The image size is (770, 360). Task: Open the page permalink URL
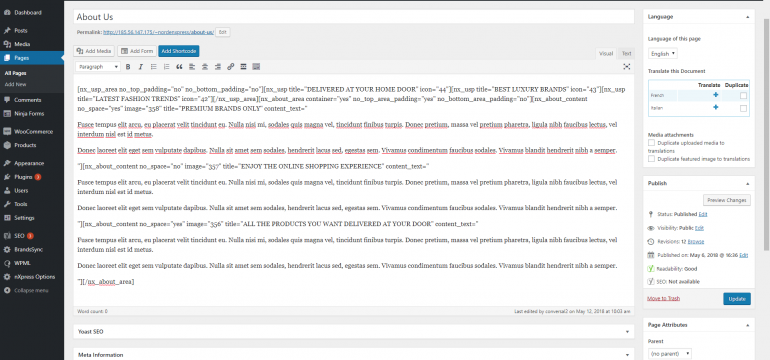(159, 32)
